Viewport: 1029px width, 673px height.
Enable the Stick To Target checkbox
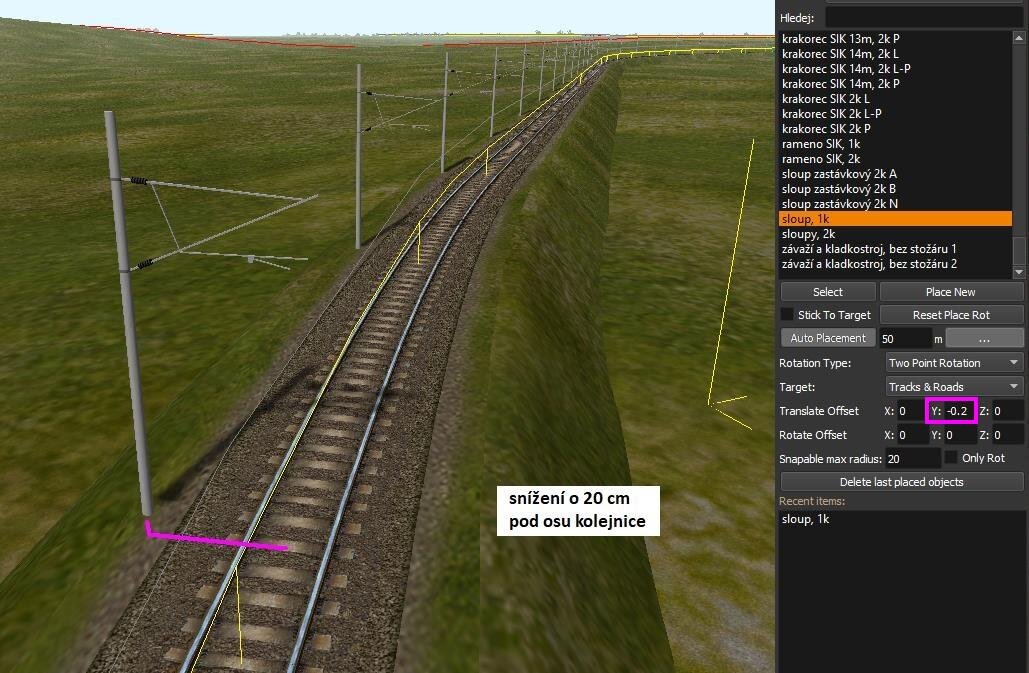787,315
